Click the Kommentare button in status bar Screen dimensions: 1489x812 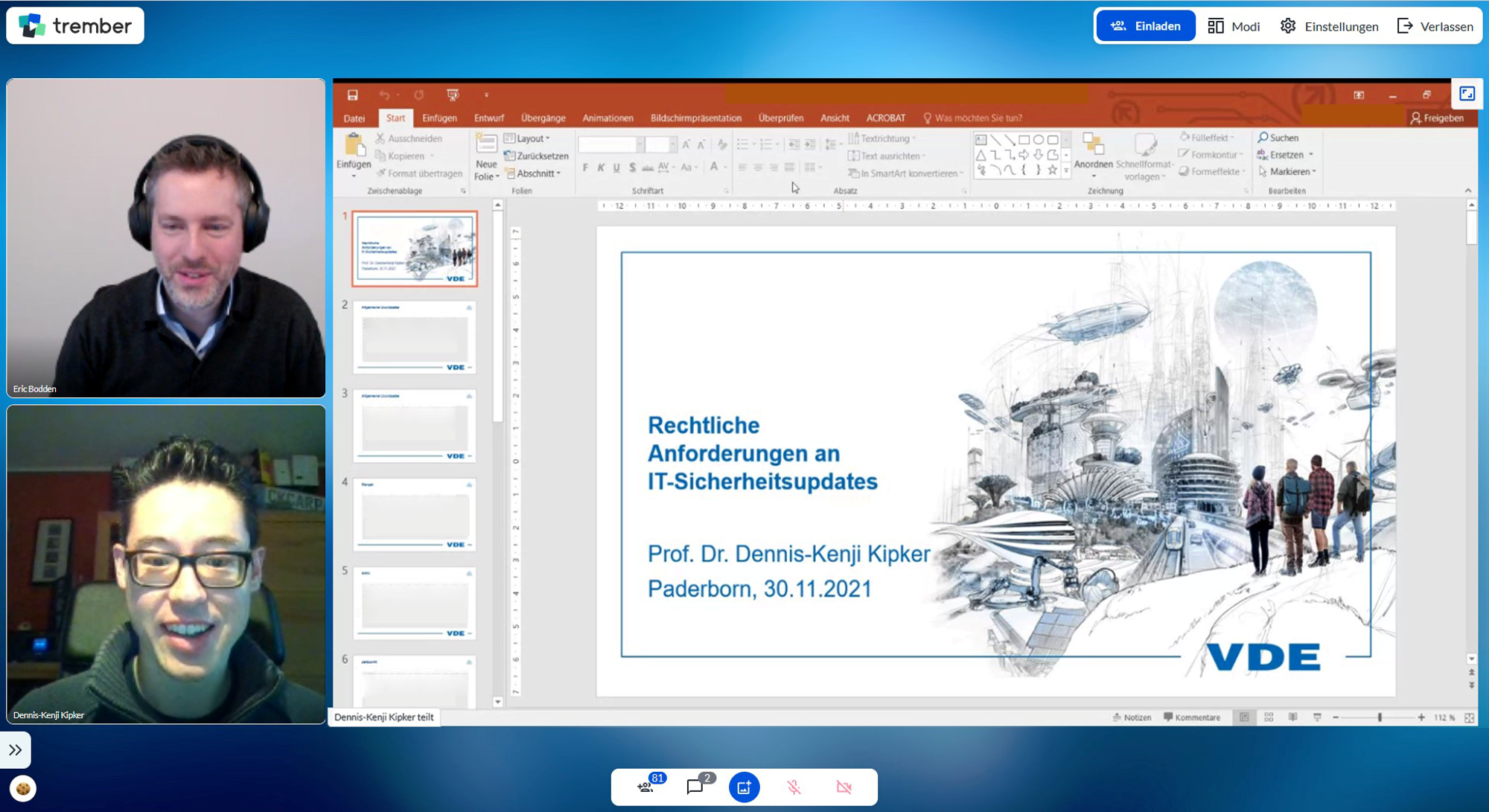pyautogui.click(x=1192, y=717)
